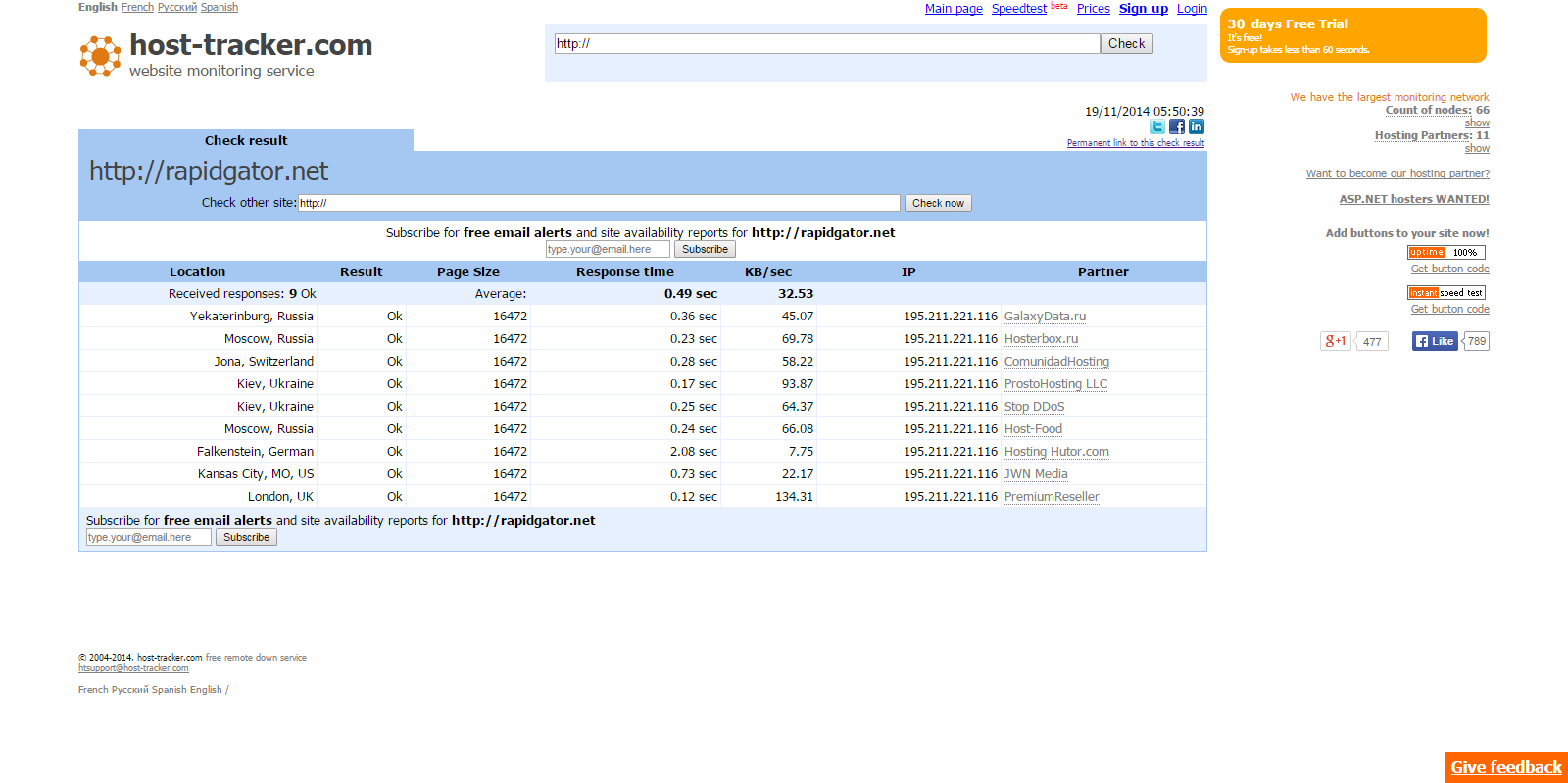Open the Prices menu link

pyautogui.click(x=1093, y=9)
